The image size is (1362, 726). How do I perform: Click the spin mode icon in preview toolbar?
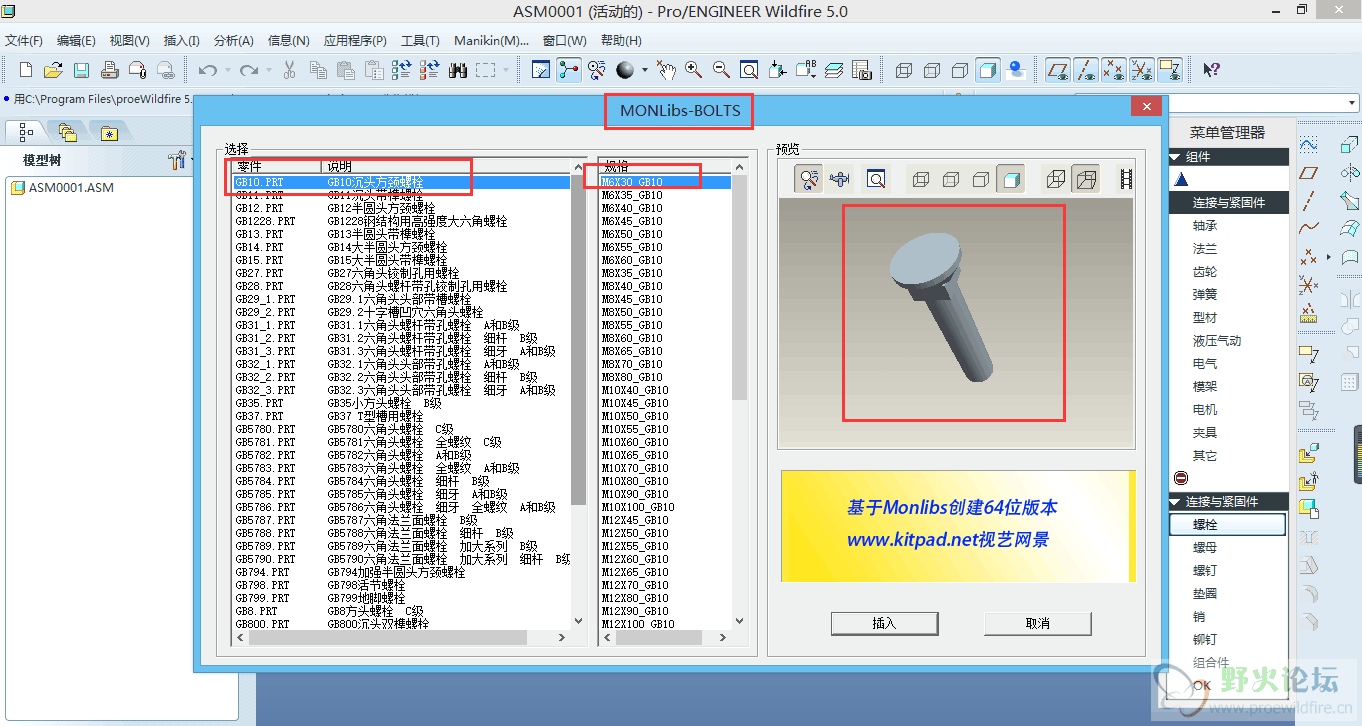point(808,179)
